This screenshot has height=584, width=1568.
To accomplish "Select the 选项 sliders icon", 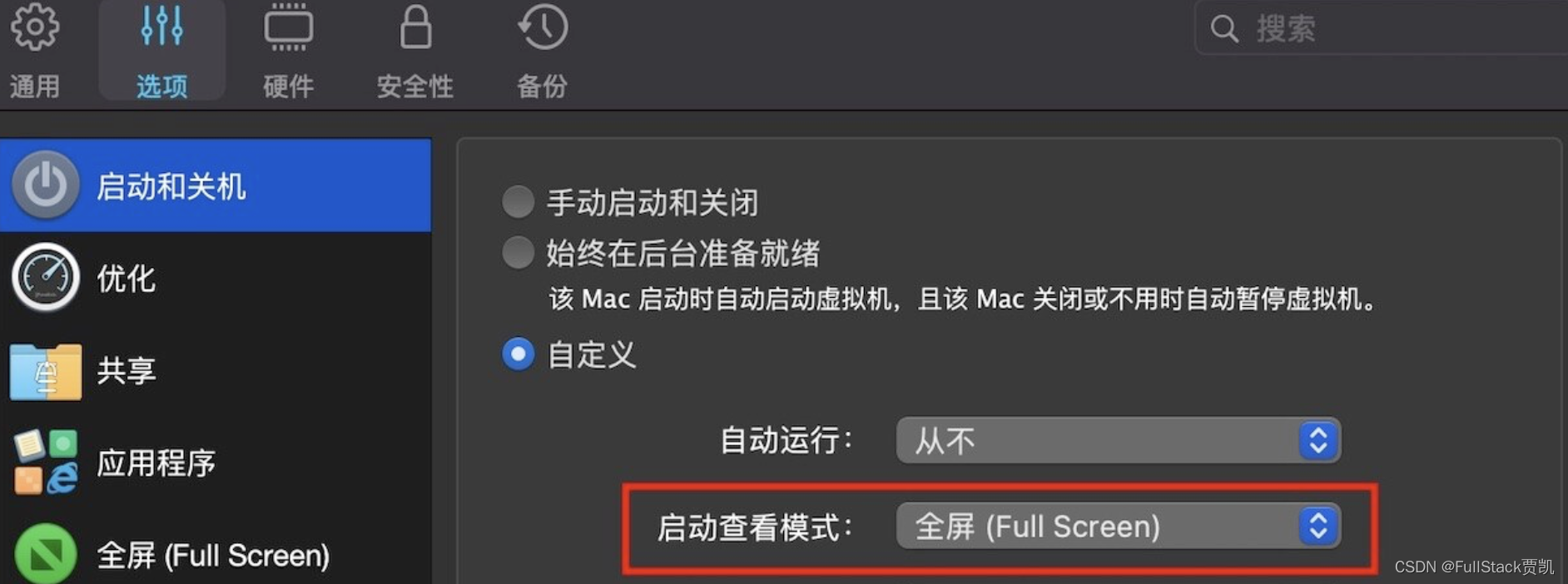I will 161,26.
